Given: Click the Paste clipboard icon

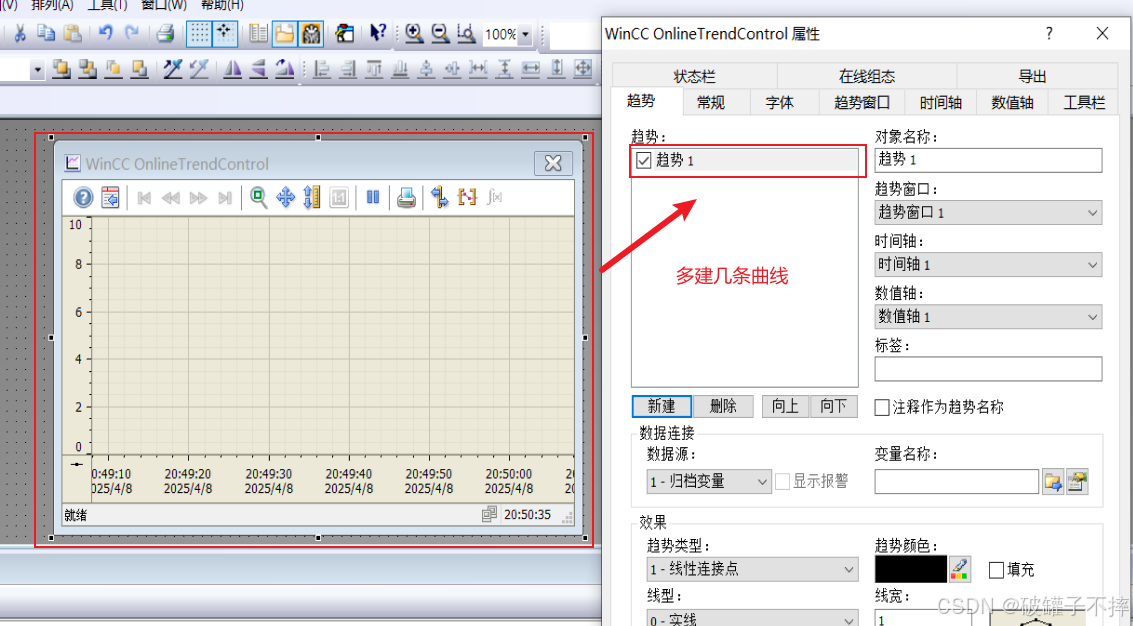Looking at the screenshot, I should [x=72, y=33].
